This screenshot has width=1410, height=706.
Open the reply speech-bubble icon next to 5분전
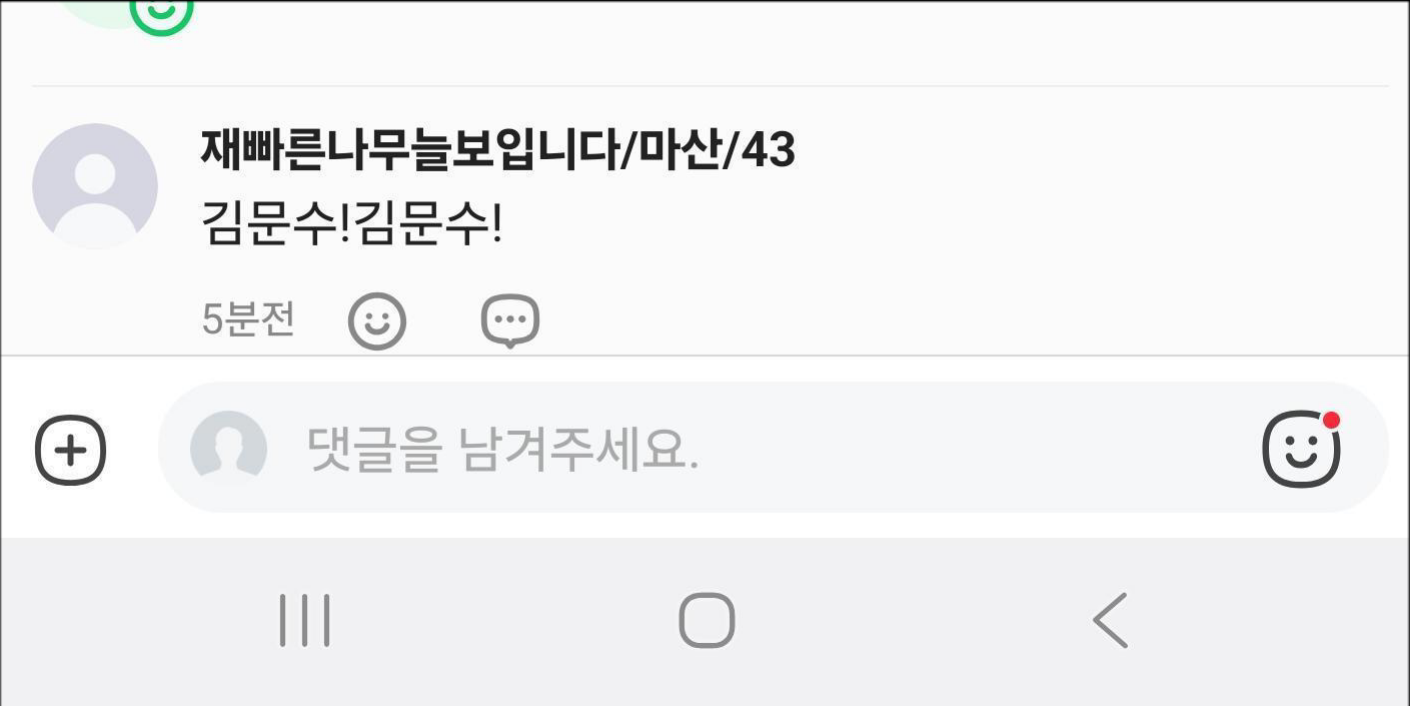tap(511, 321)
